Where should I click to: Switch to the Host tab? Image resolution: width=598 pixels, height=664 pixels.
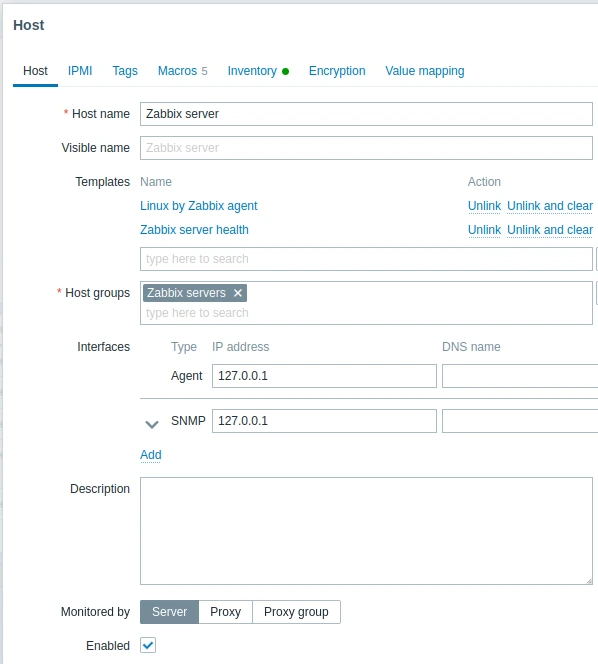click(x=36, y=71)
